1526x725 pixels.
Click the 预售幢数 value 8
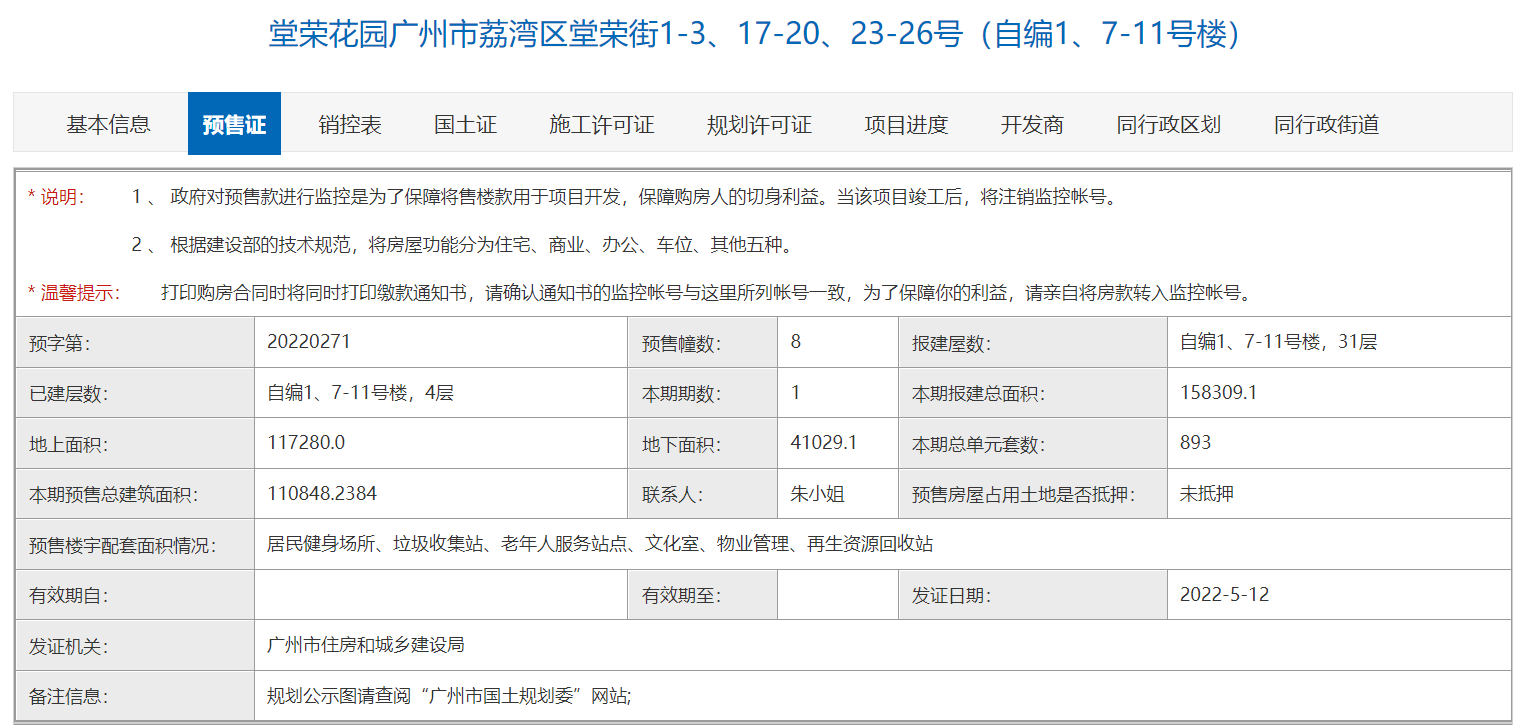pos(796,342)
